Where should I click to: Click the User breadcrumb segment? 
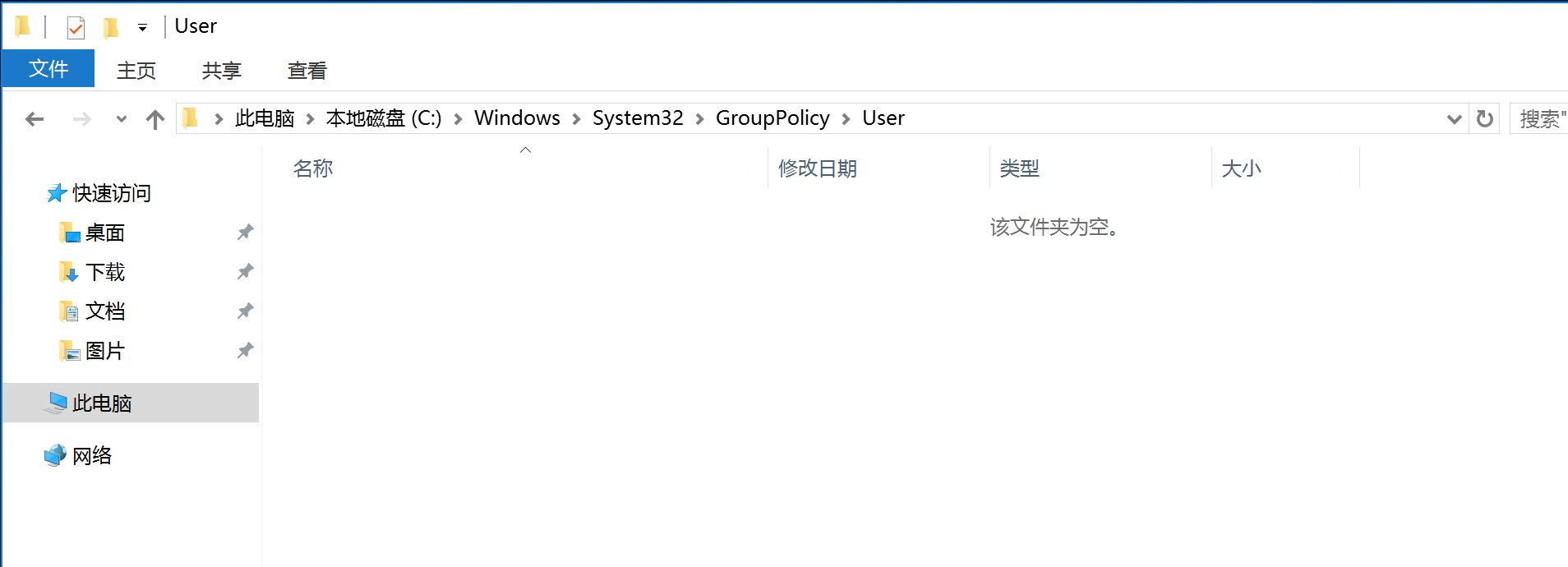point(883,118)
